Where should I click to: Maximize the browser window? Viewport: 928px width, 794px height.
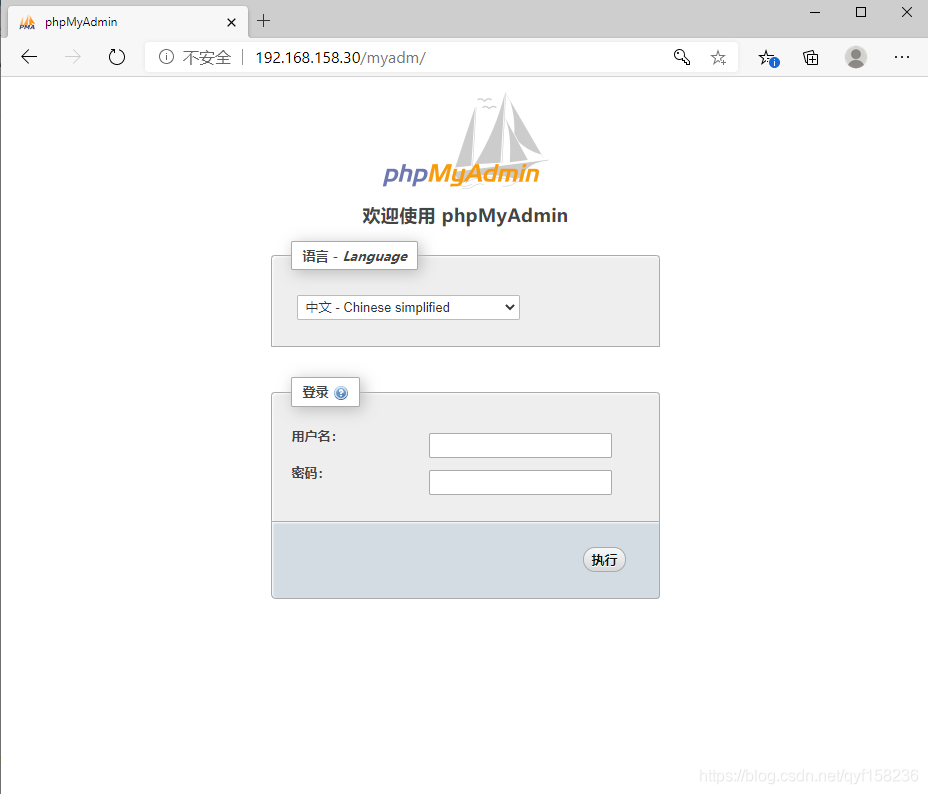(x=861, y=12)
